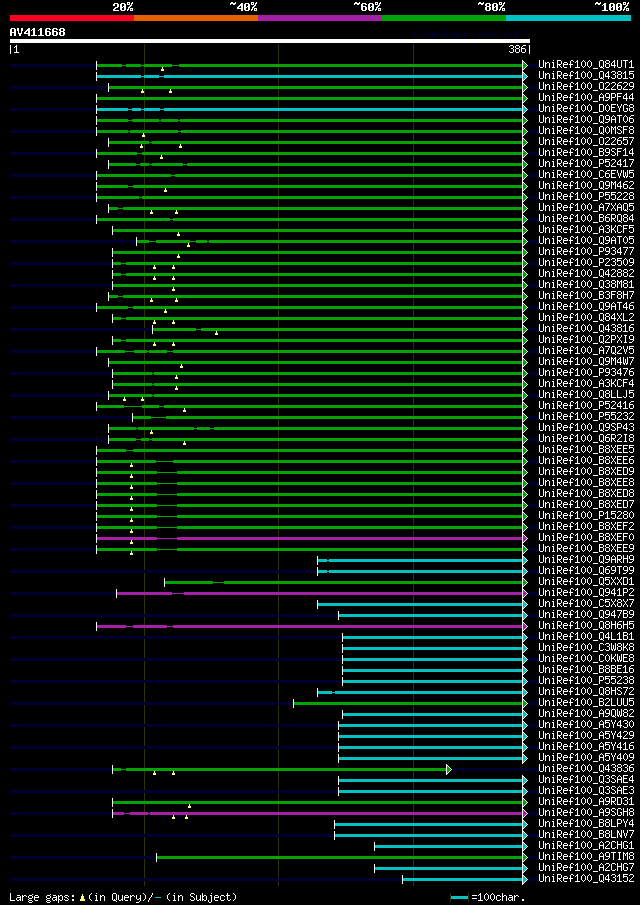Select the AV411668 query name
The height and width of the screenshot is (905, 640).
click(38, 32)
